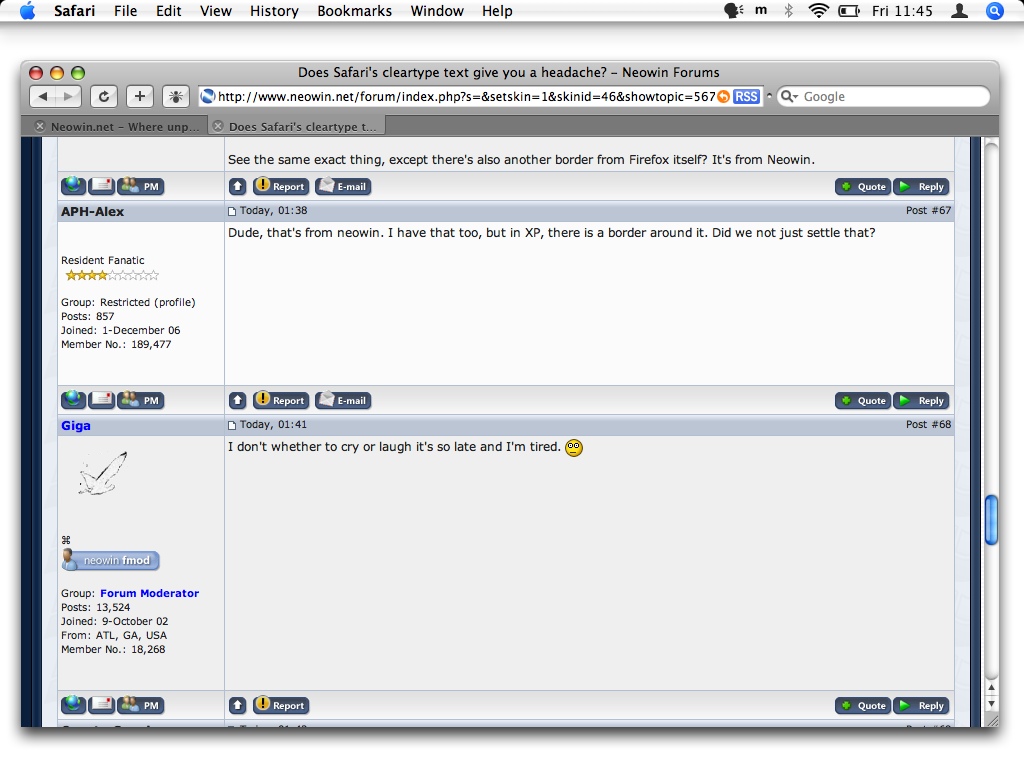This screenshot has height=768, width=1024.
Task: Click the post icon beside Today, 01:38
Action: click(232, 211)
